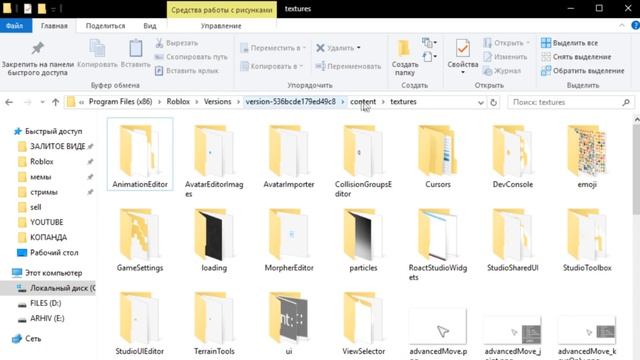Image resolution: width=640 pixels, height=360 pixels.
Task: Navigate to content breadcrumb
Action: [x=363, y=102]
